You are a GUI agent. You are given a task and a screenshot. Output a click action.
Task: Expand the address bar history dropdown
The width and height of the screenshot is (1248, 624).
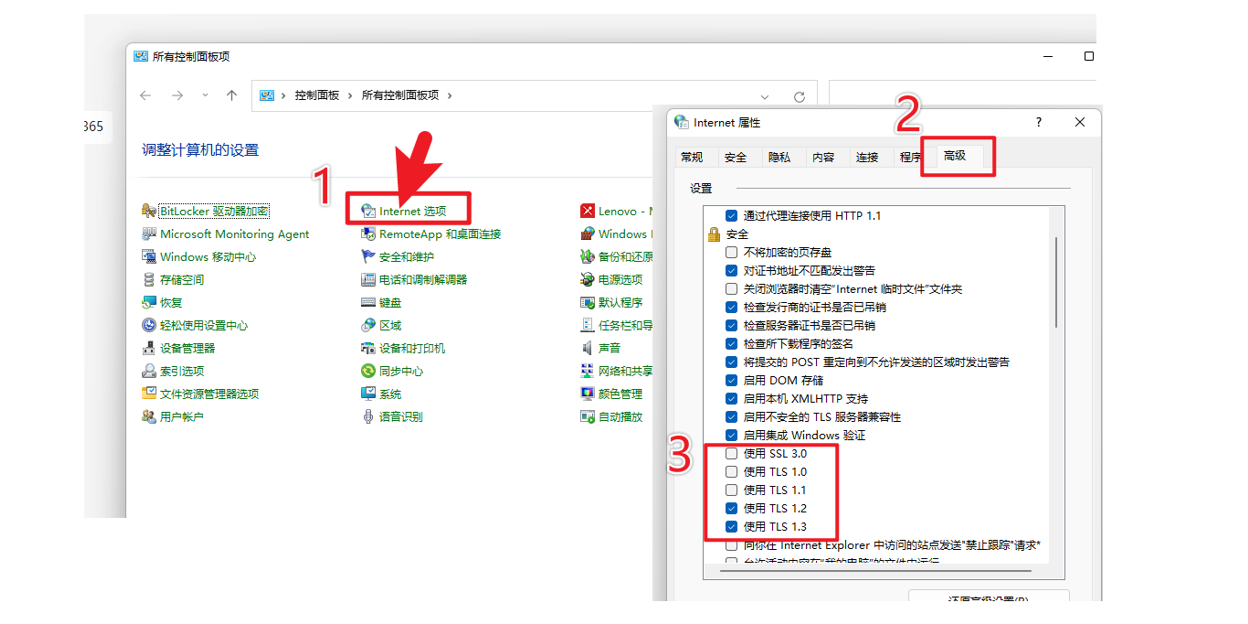(x=765, y=97)
